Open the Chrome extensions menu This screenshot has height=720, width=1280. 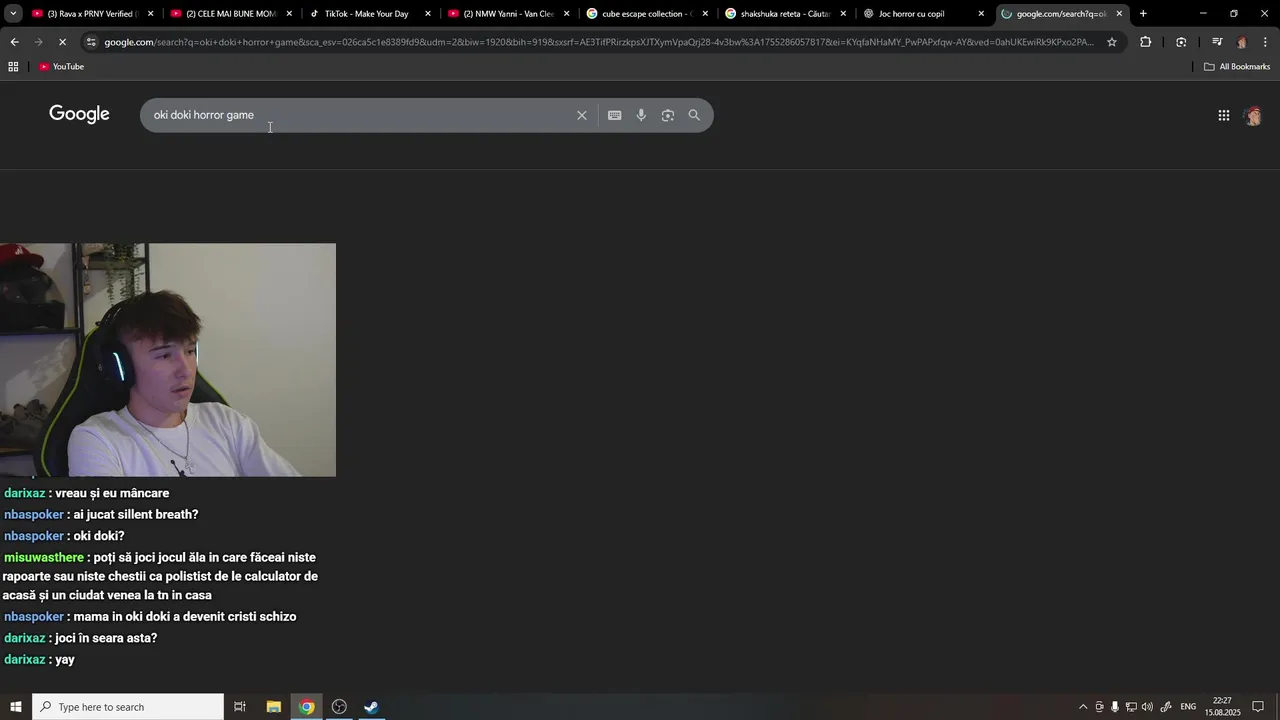click(x=1145, y=42)
